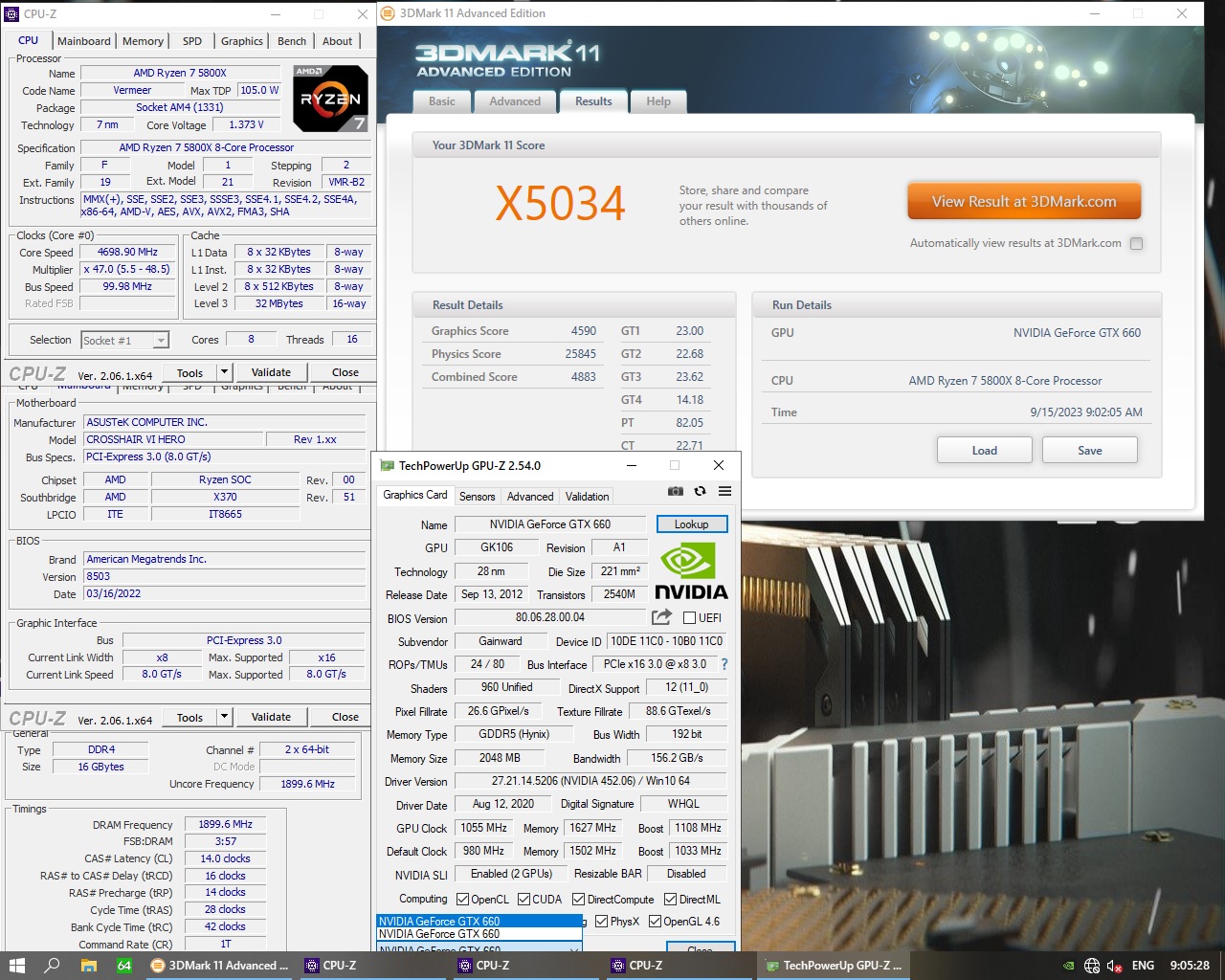This screenshot has height=980, width=1225.
Task: Open the Graphics tab in CPU-Z
Action: (242, 41)
